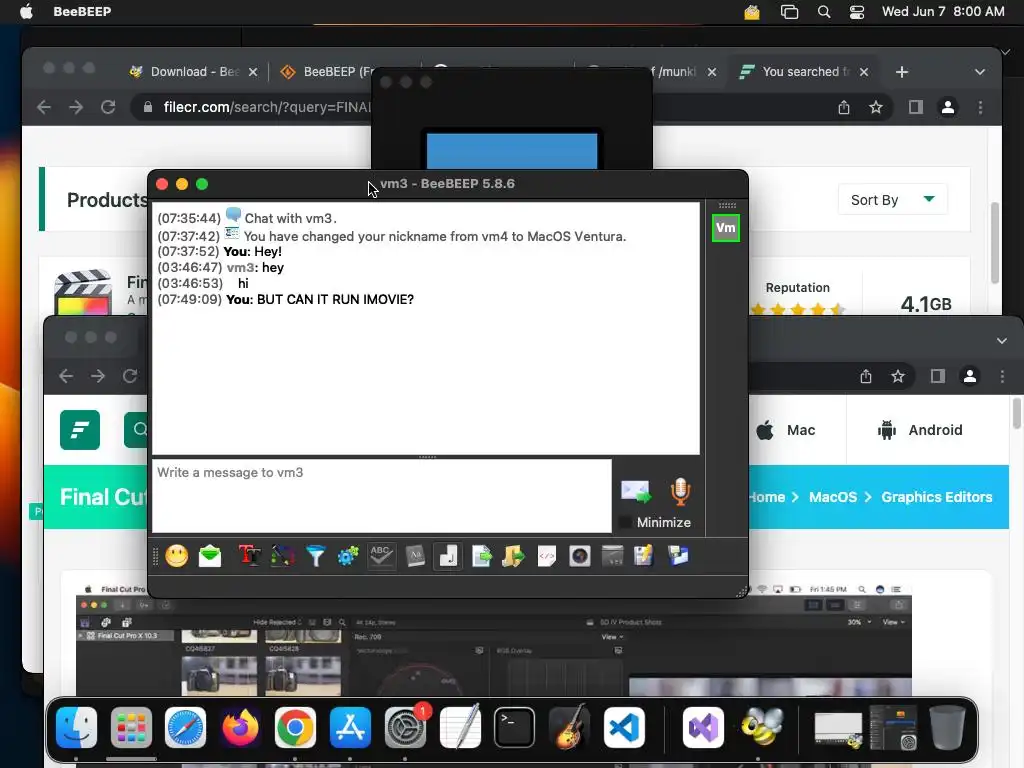Open Spotlight search in menu bar
Viewport: 1024px width, 768px height.
(x=824, y=12)
